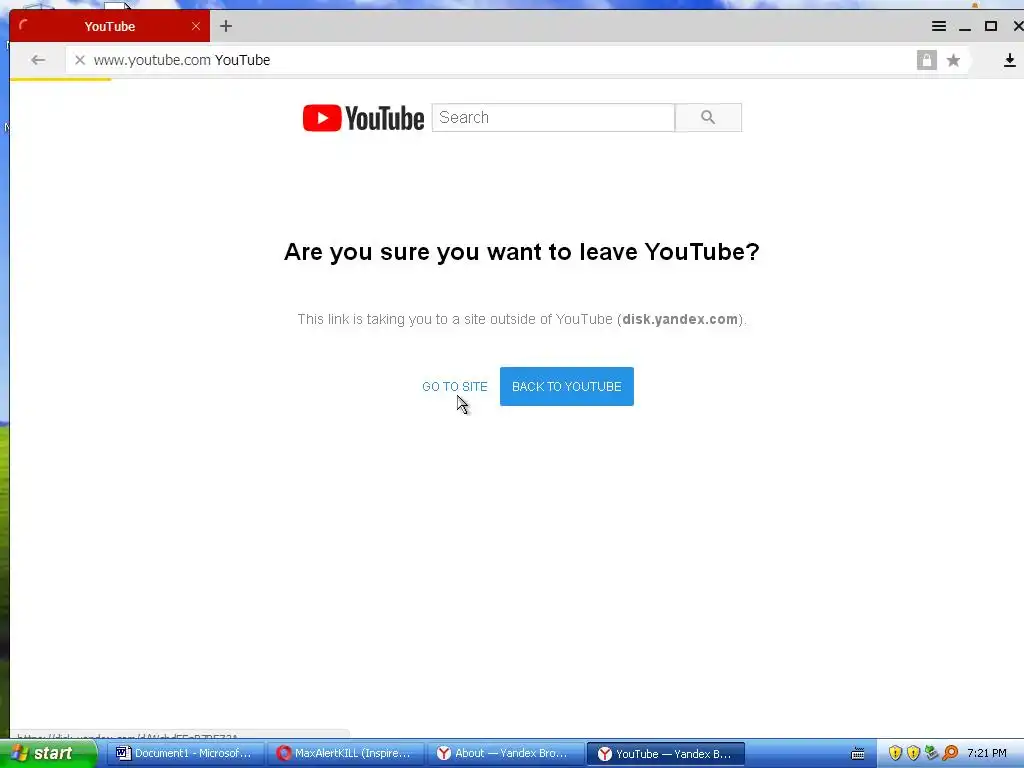Switch to Document1 Microsoft Word taskbar item
Image resolution: width=1024 pixels, height=768 pixels.
[x=185, y=754]
